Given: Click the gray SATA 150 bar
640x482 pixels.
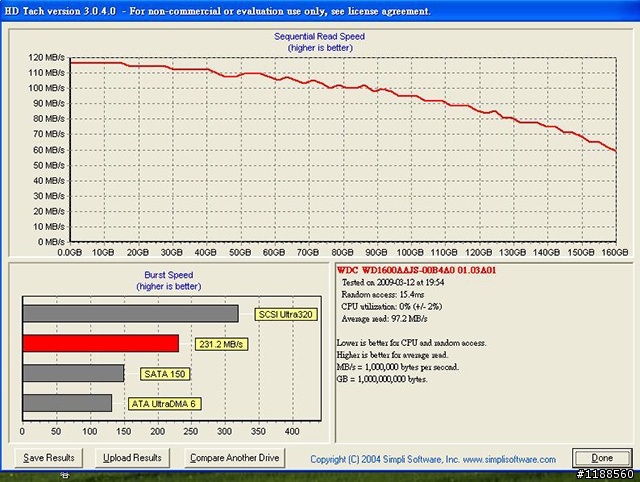Looking at the screenshot, I should pyautogui.click(x=73, y=373).
